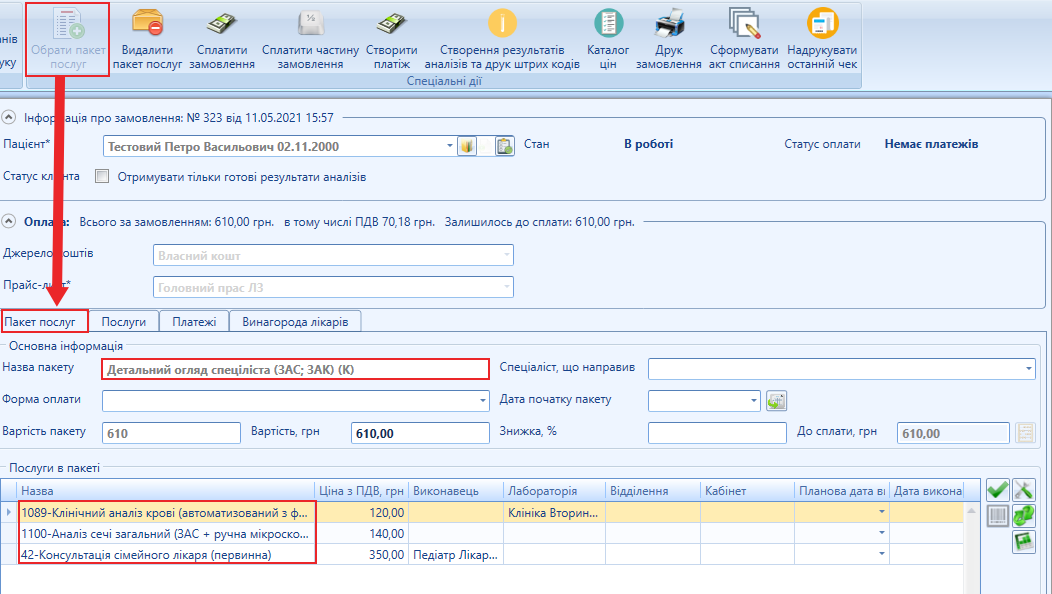Open the 'Прайс-лист' dropdown
This screenshot has height=594, width=1052.
507,287
